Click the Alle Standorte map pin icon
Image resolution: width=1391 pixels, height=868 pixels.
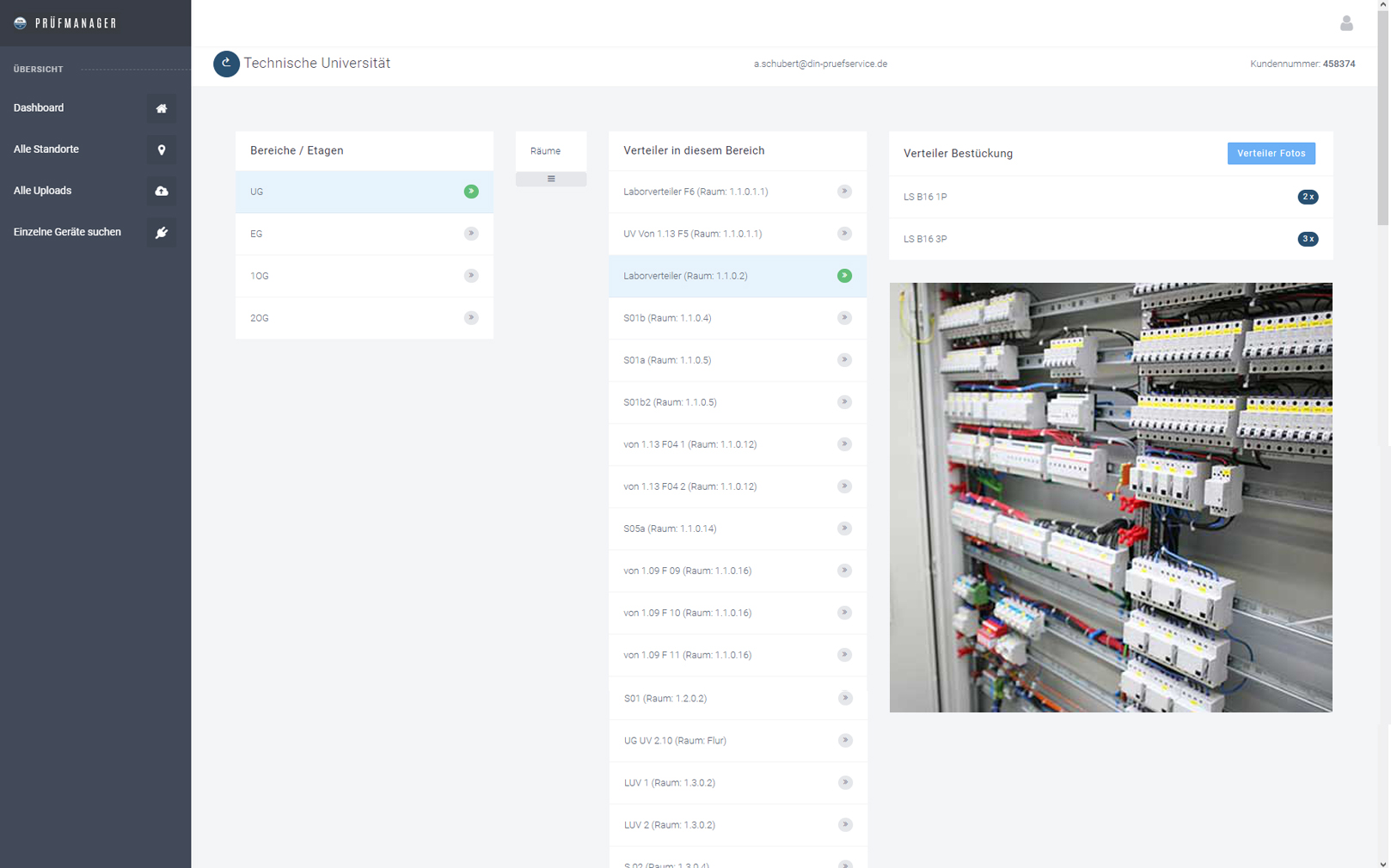161,150
